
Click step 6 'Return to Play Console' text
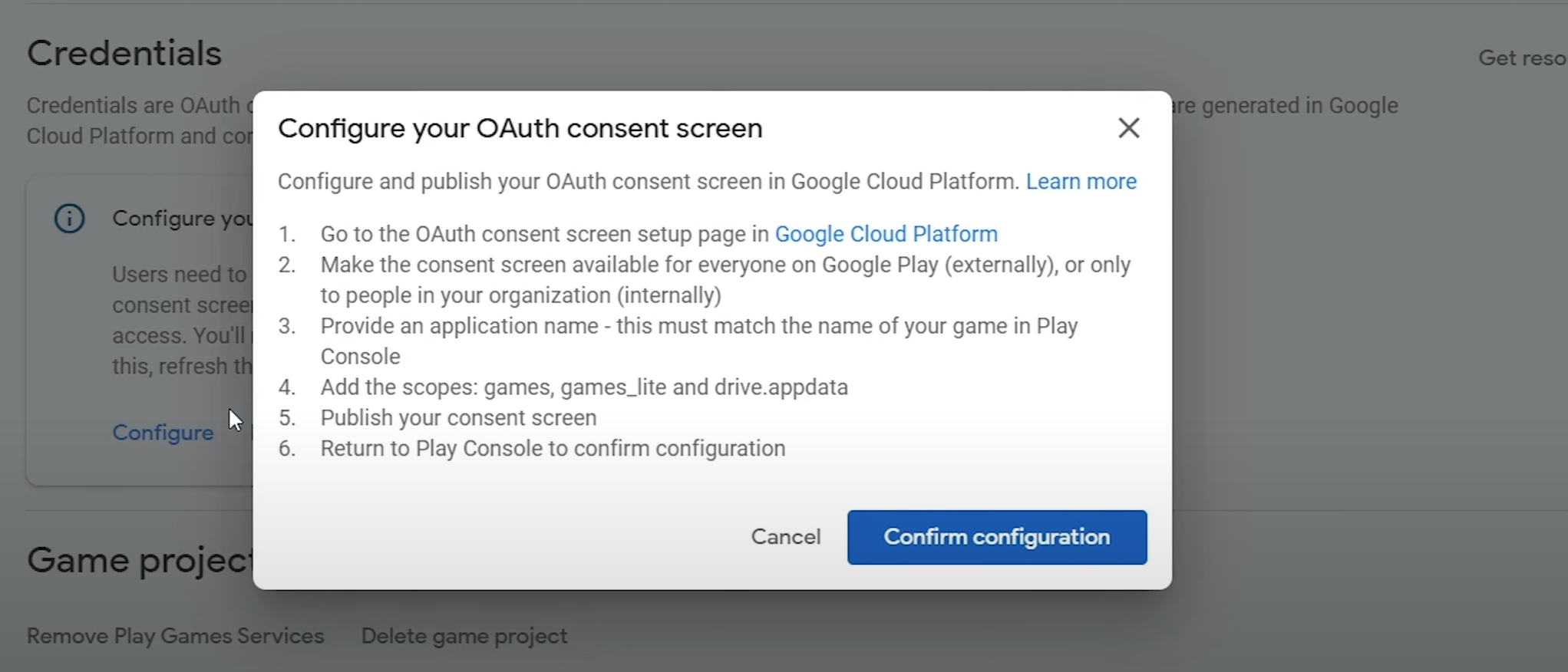click(553, 449)
